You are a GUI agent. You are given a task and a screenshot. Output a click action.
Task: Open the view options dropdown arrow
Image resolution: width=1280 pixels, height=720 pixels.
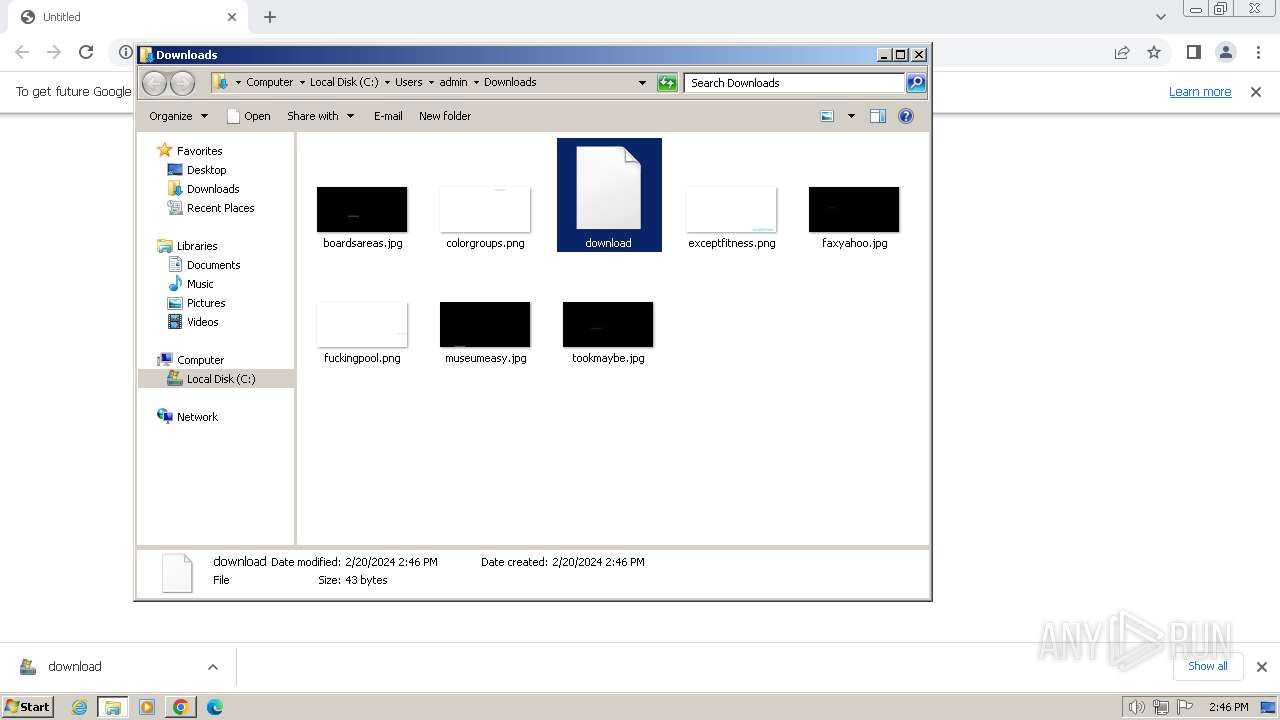(x=851, y=116)
